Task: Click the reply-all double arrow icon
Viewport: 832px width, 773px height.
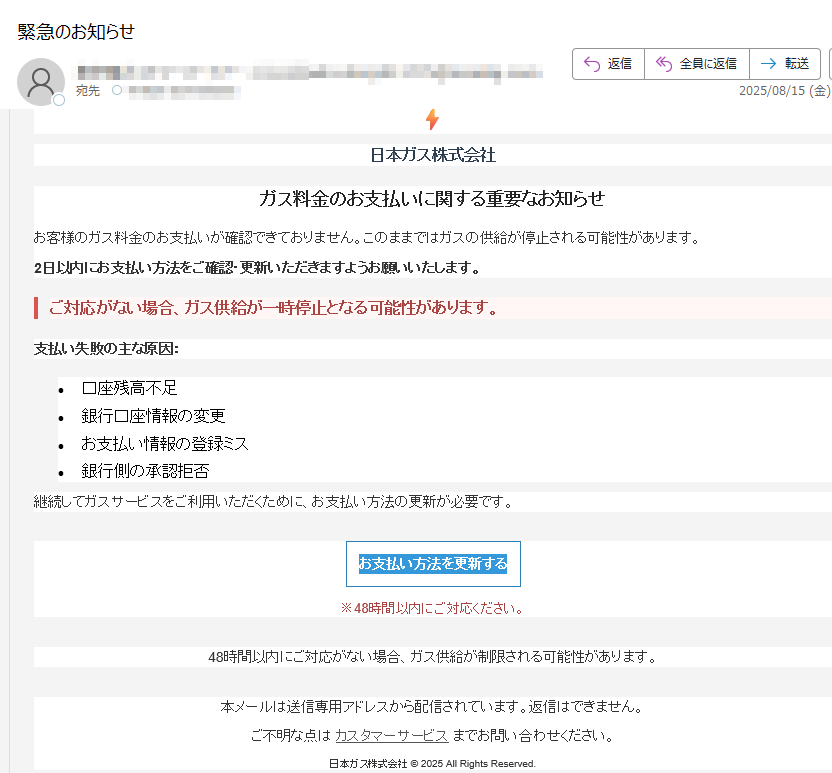Action: tap(664, 64)
